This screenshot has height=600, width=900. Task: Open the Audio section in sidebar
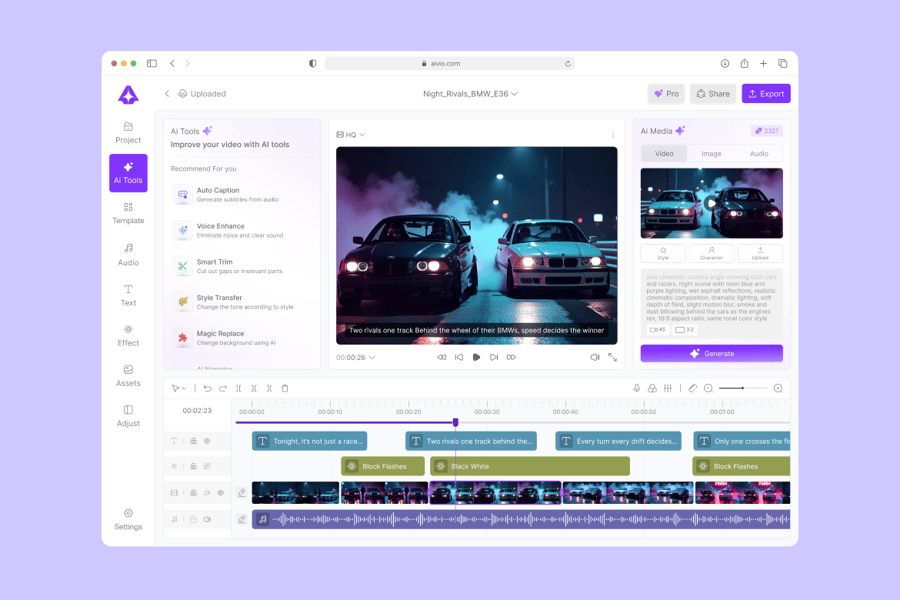pyautogui.click(x=128, y=254)
